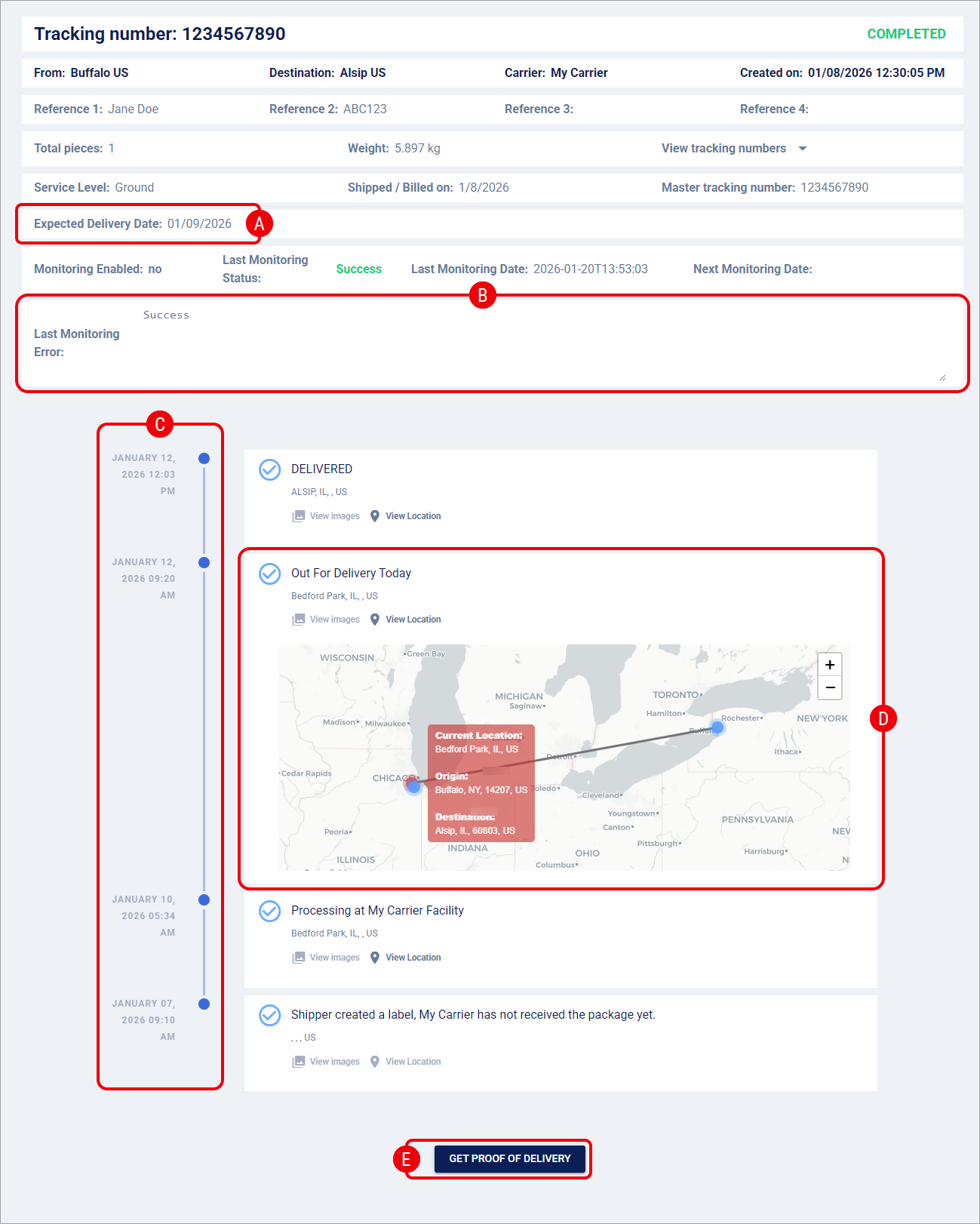Click the location pin under Shipper created a label
This screenshot has width=980, height=1224.
click(x=375, y=1062)
